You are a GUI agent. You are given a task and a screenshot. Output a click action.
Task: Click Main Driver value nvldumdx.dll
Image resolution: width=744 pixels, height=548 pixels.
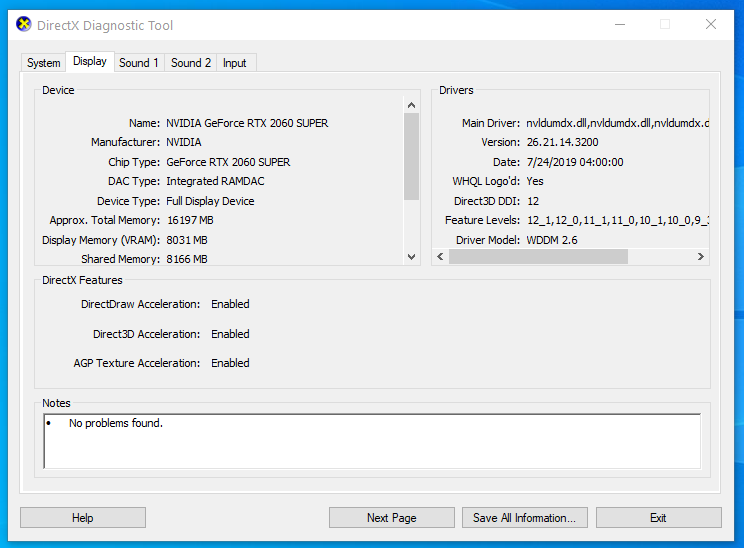click(x=617, y=123)
